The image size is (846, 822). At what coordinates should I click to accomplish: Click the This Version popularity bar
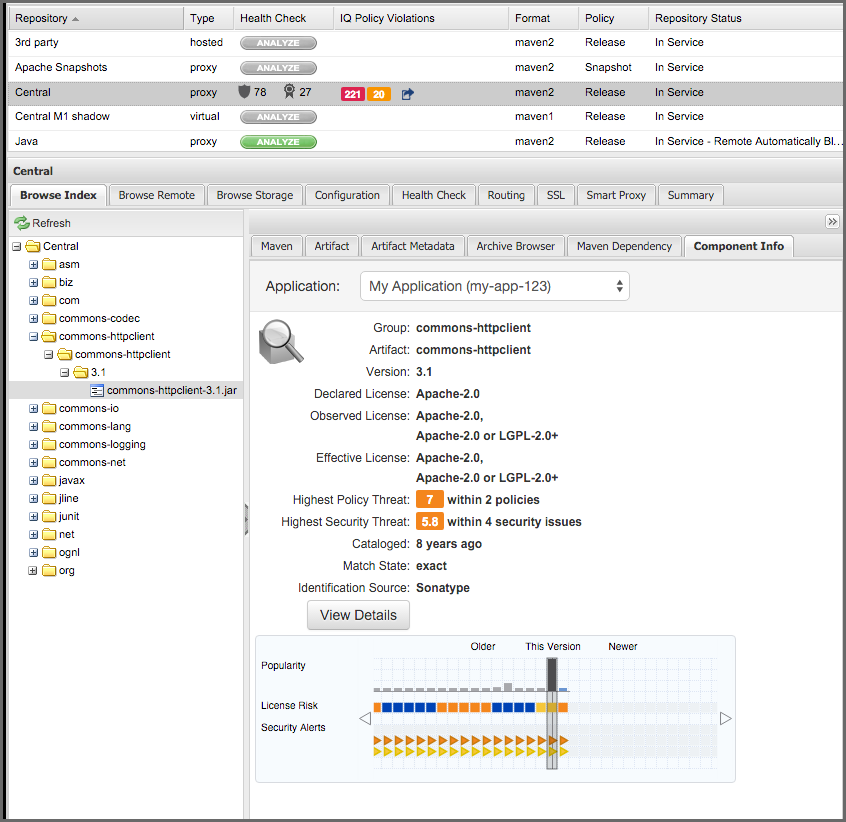[552, 674]
